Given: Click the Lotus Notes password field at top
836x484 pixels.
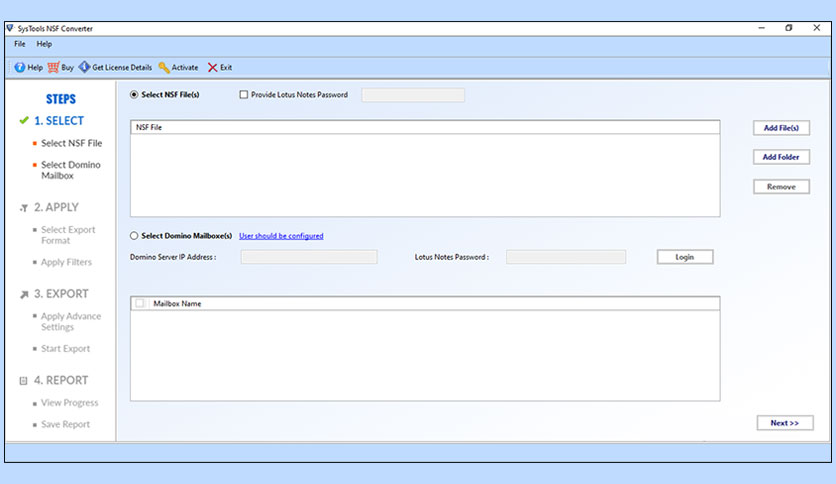Looking at the screenshot, I should click(x=413, y=95).
